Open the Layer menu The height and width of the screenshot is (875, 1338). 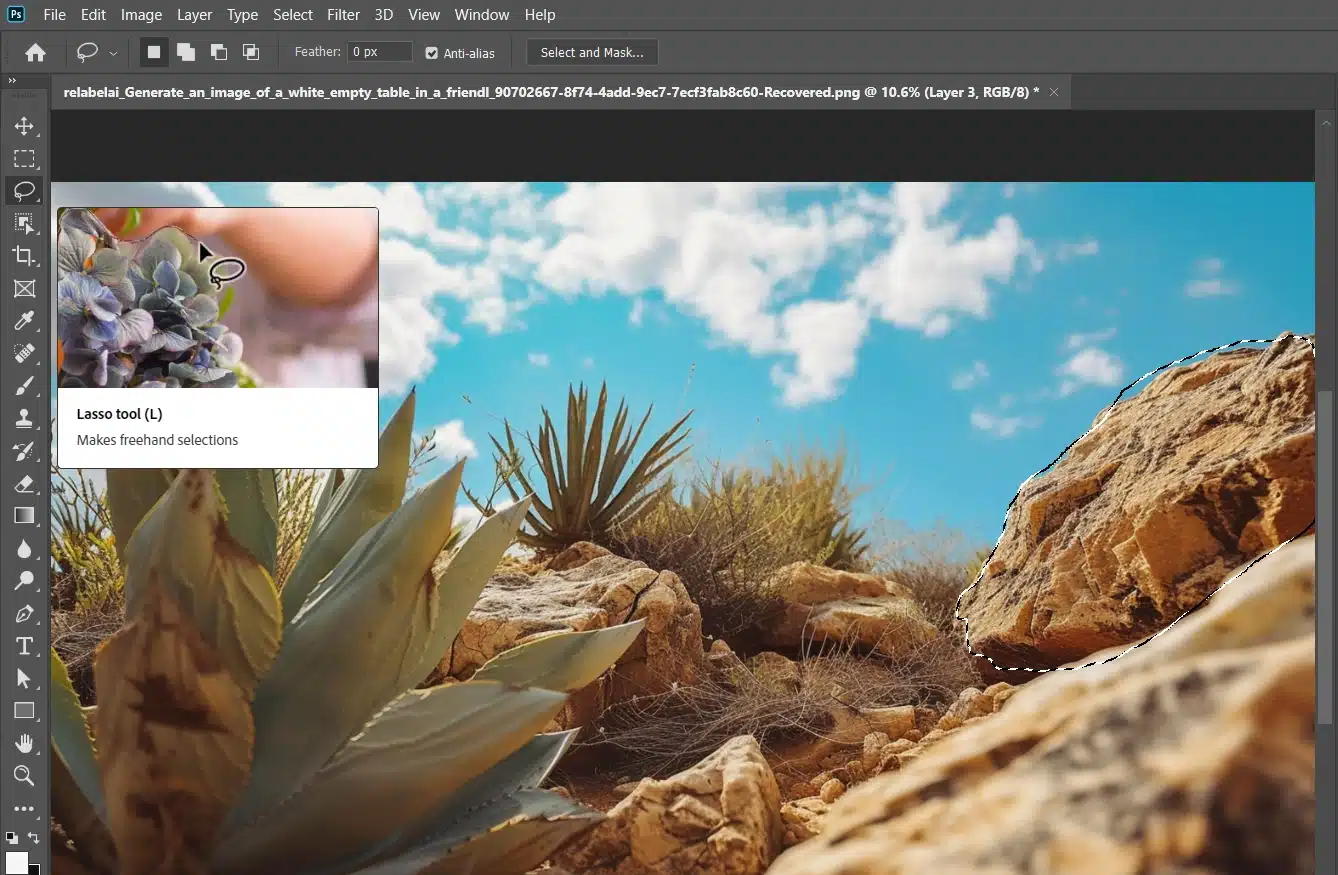click(x=194, y=15)
